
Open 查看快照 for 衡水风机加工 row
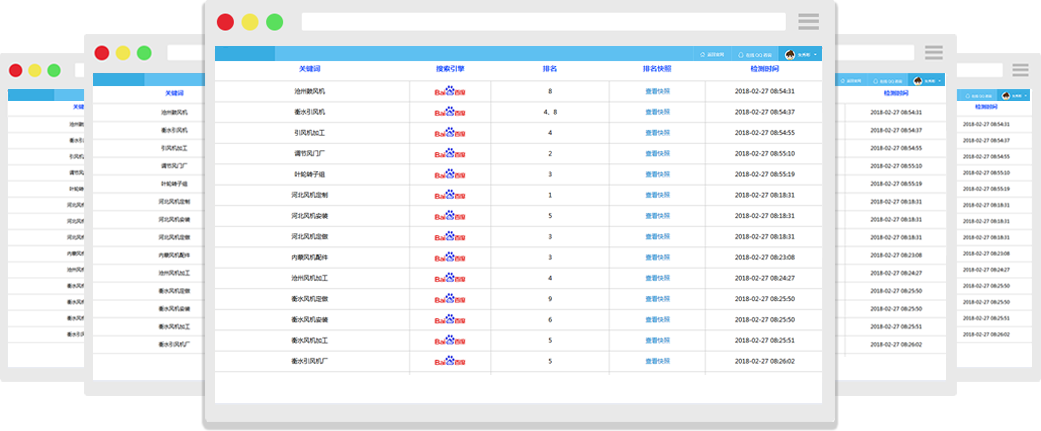tap(657, 340)
